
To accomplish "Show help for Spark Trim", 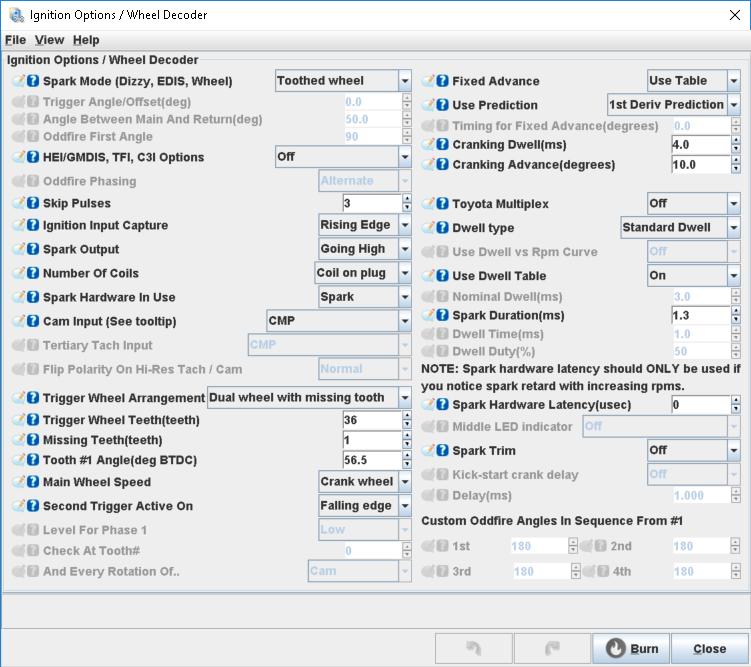I will [443, 451].
